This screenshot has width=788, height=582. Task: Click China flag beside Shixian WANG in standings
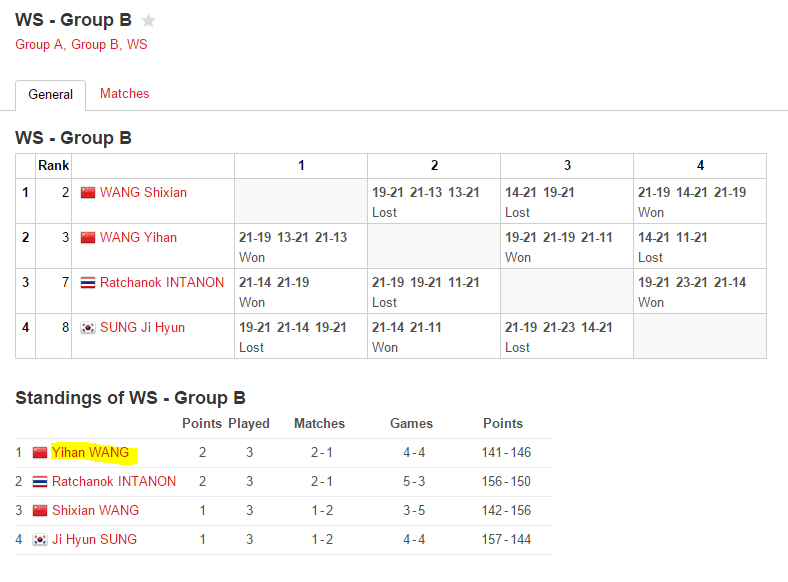40,510
